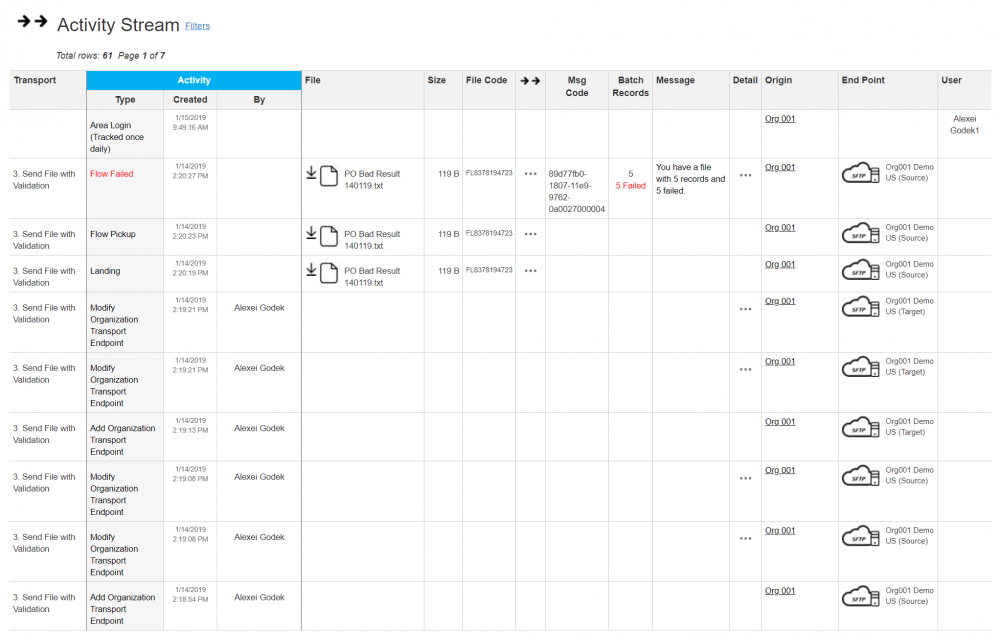The height and width of the screenshot is (634, 1000).
Task: Click double-arrow icon in the column header
Action: point(529,81)
